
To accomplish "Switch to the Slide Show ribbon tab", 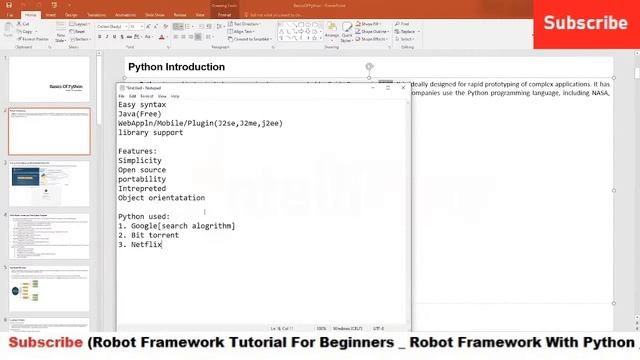I will click(x=155, y=15).
